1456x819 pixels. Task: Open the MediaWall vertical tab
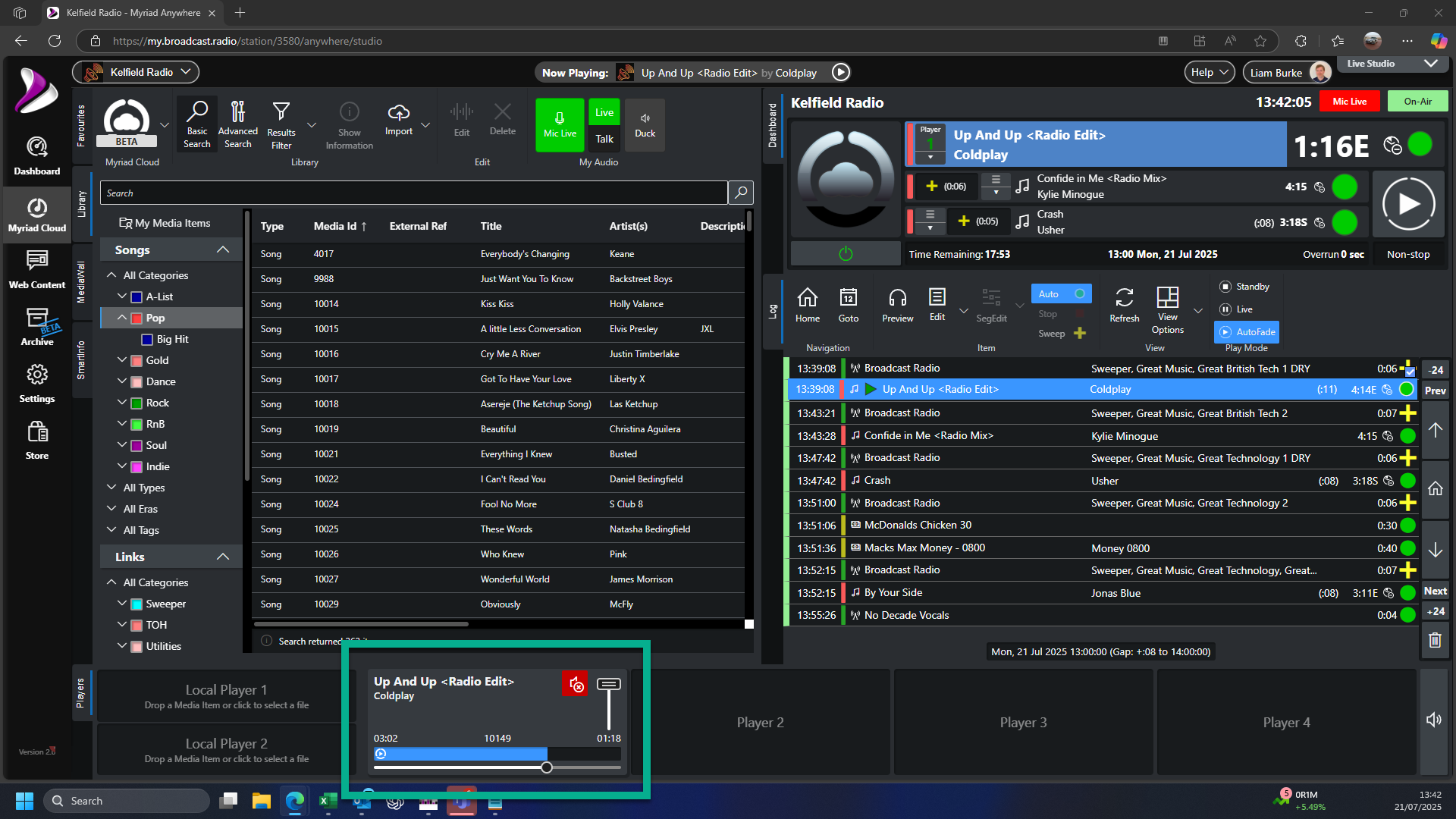[81, 282]
